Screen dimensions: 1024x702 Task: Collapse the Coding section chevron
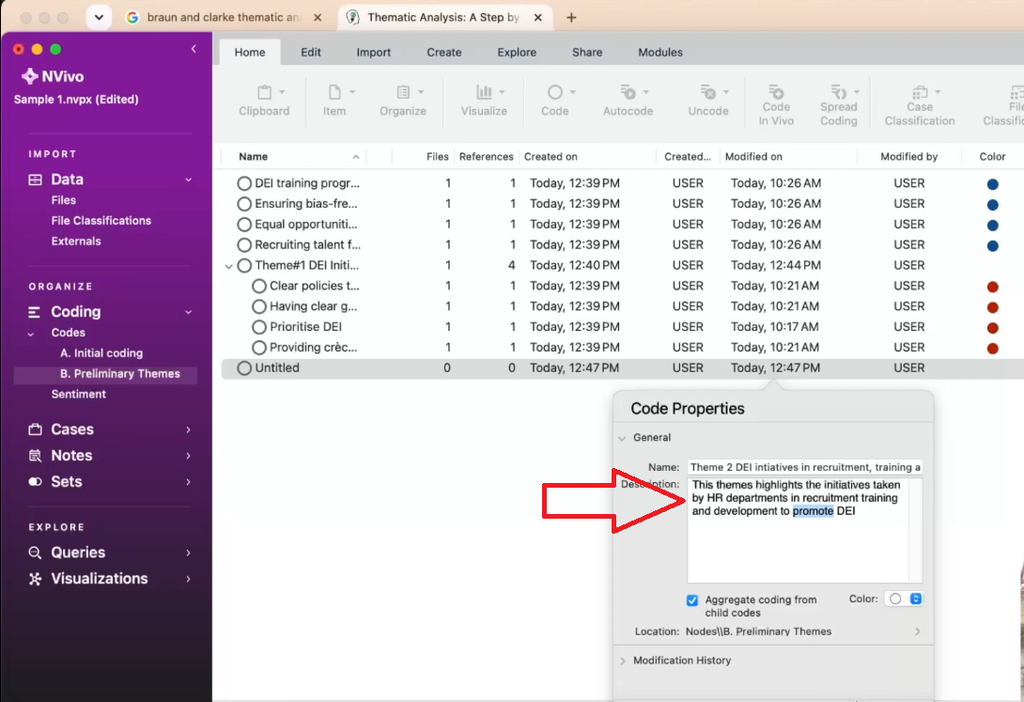pyautogui.click(x=188, y=312)
